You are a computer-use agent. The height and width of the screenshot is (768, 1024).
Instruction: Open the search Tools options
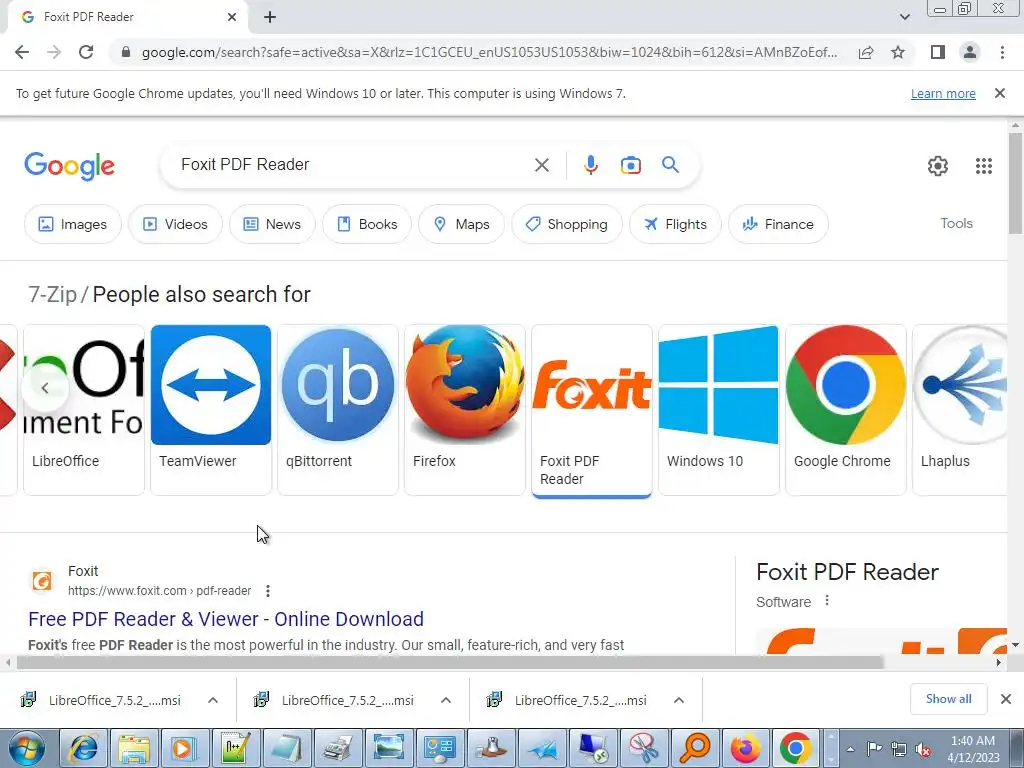[956, 223]
